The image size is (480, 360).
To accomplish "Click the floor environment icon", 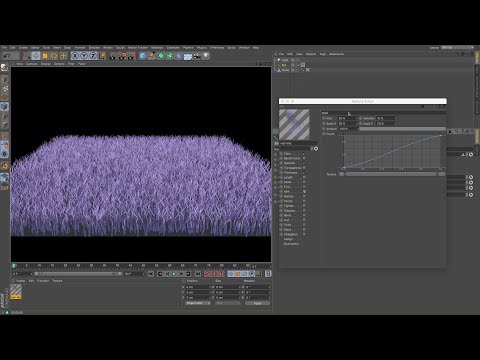I will pyautogui.click(x=187, y=56).
